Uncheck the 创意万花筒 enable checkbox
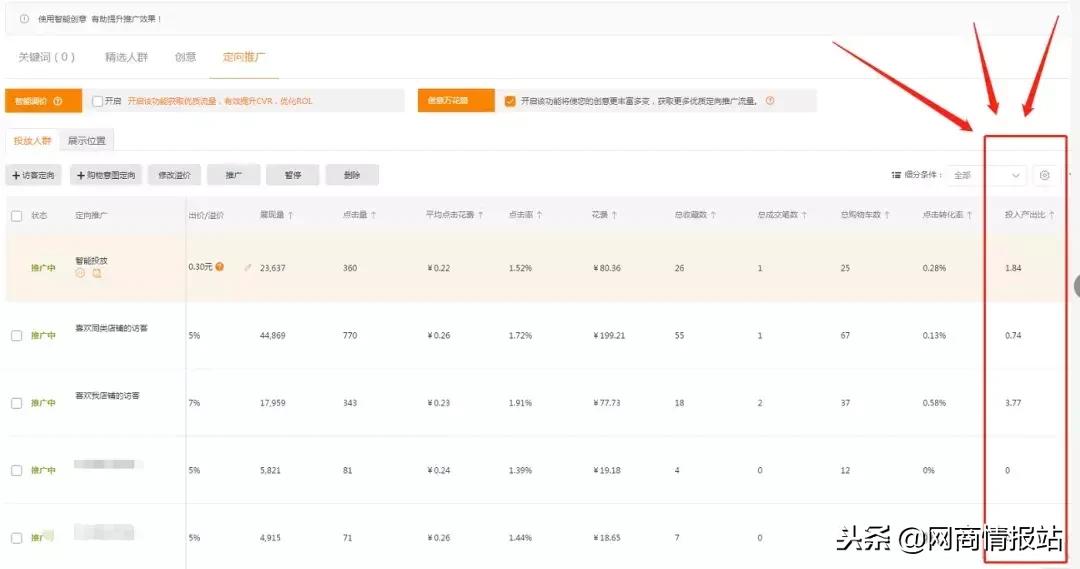 [x=510, y=101]
